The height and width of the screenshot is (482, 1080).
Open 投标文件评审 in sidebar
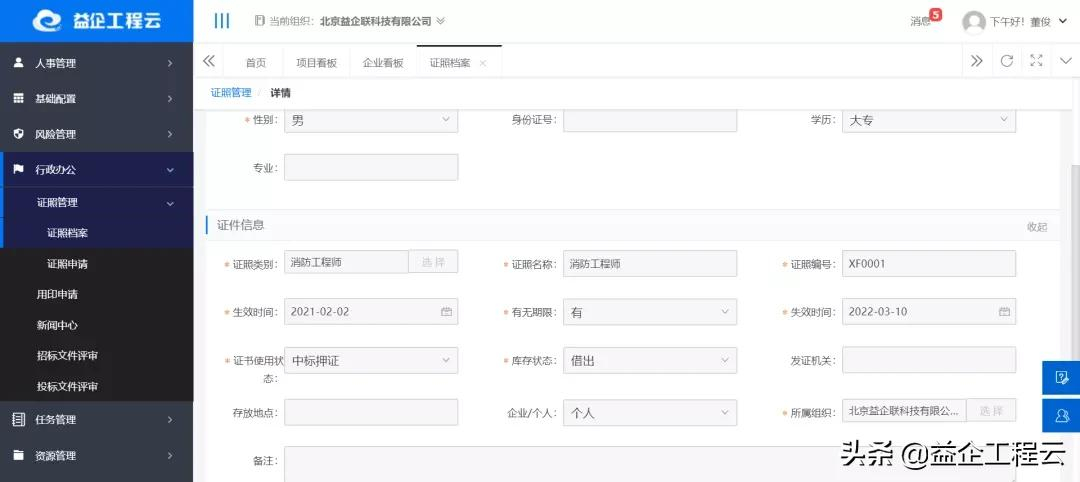click(x=96, y=386)
